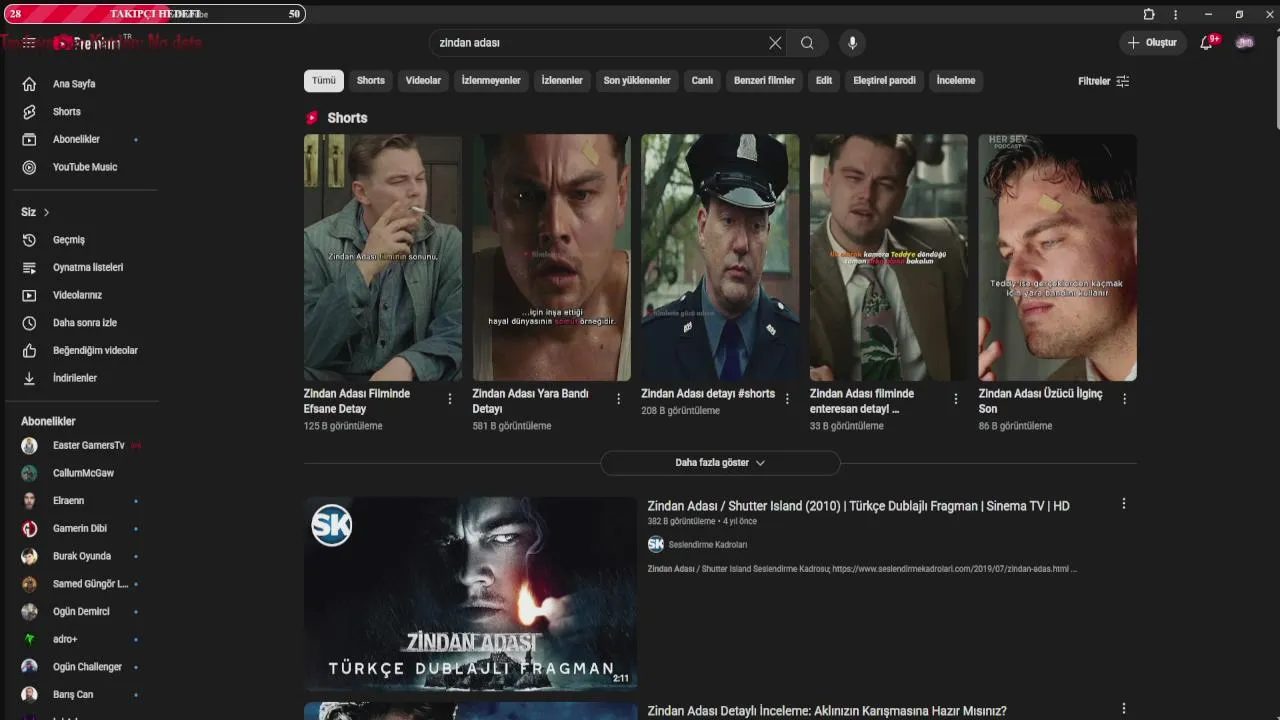The image size is (1280, 720).
Task: Play Türkçe Dublajlı Fragman thumbnail
Action: coord(470,592)
